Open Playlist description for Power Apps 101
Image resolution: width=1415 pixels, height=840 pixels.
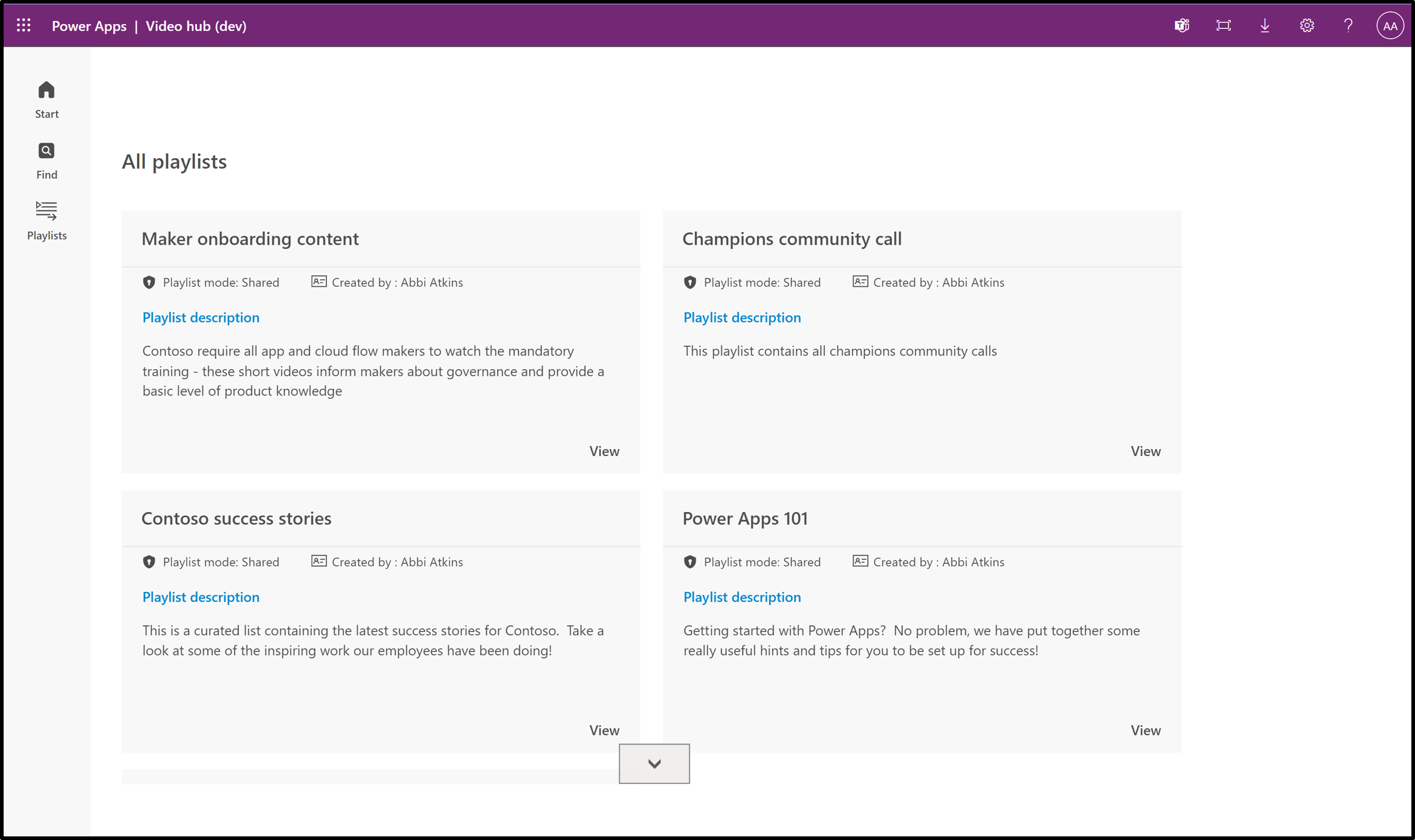[742, 597]
